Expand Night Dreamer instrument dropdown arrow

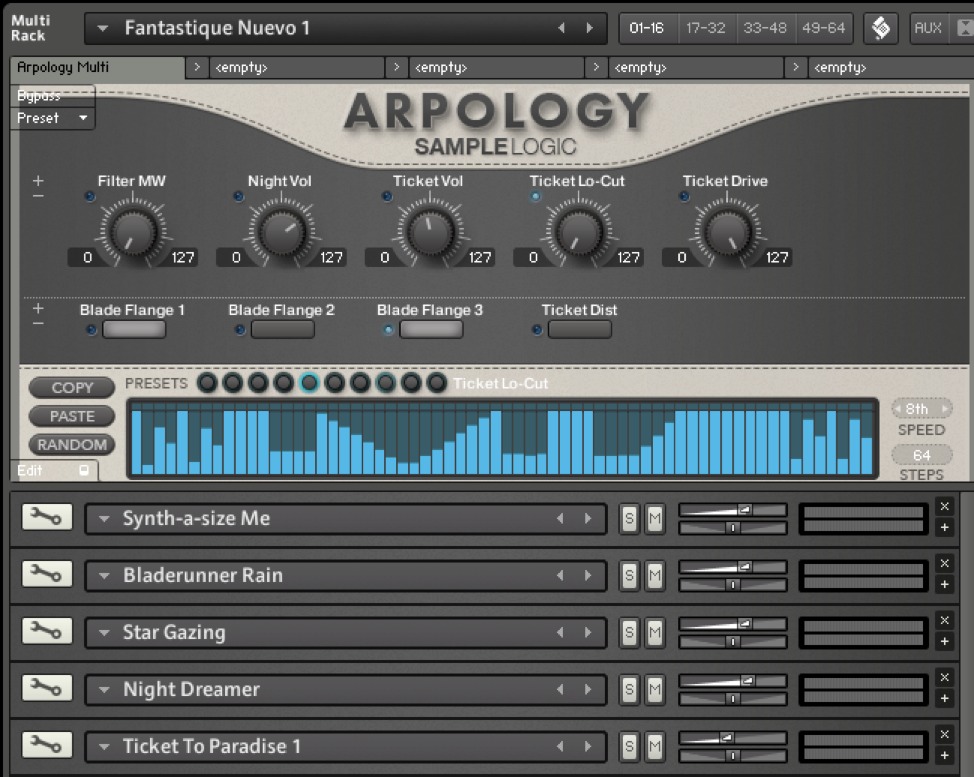(x=104, y=689)
